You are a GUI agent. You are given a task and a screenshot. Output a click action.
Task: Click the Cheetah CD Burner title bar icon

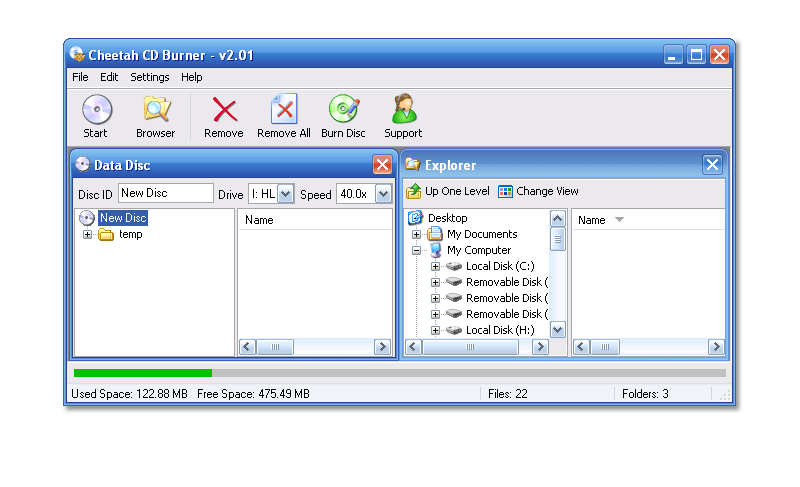click(x=77, y=54)
